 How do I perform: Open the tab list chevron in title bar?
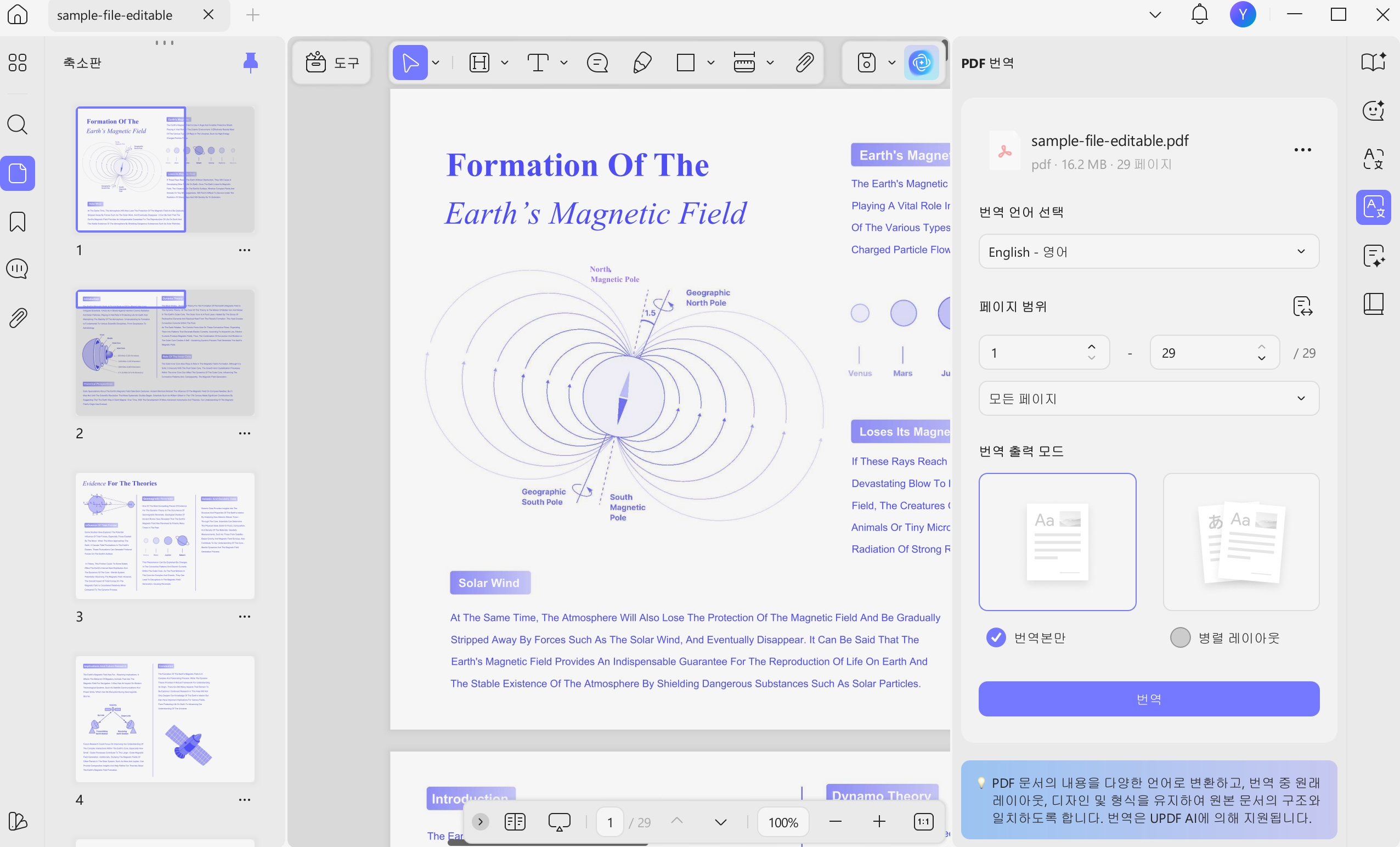[x=1155, y=15]
